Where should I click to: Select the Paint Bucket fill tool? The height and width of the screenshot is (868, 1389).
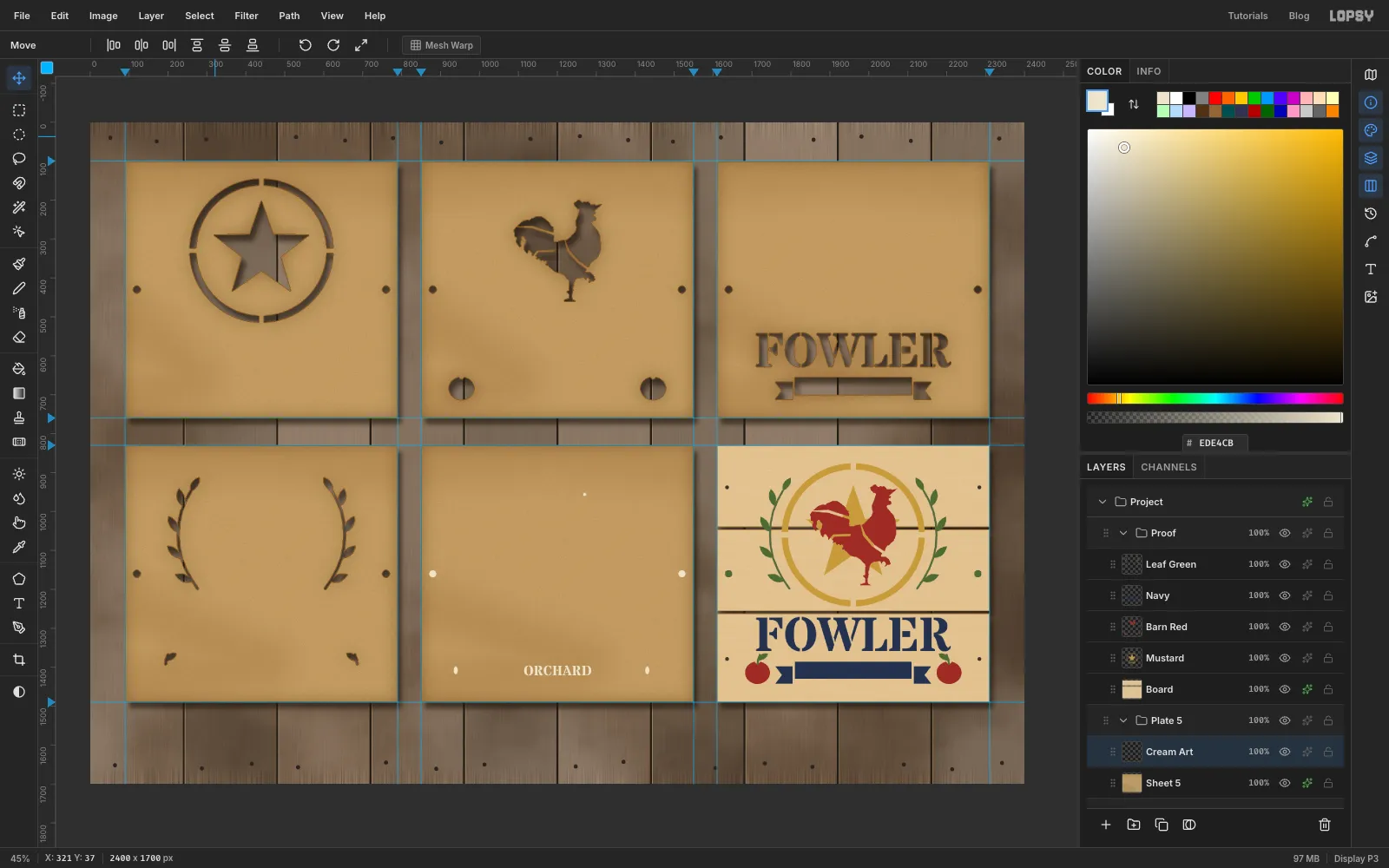(19, 369)
